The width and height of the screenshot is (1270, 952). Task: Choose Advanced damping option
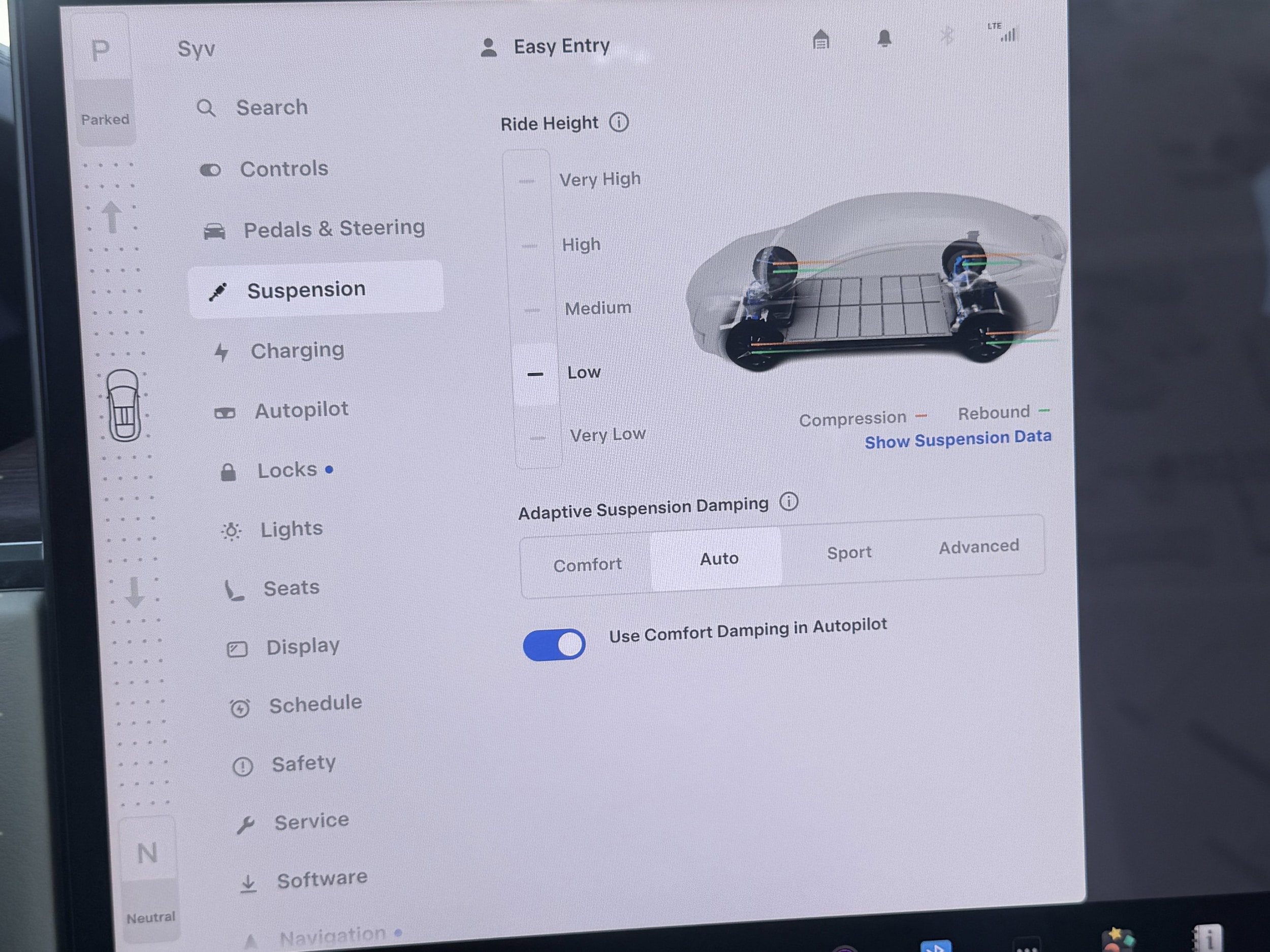click(978, 547)
